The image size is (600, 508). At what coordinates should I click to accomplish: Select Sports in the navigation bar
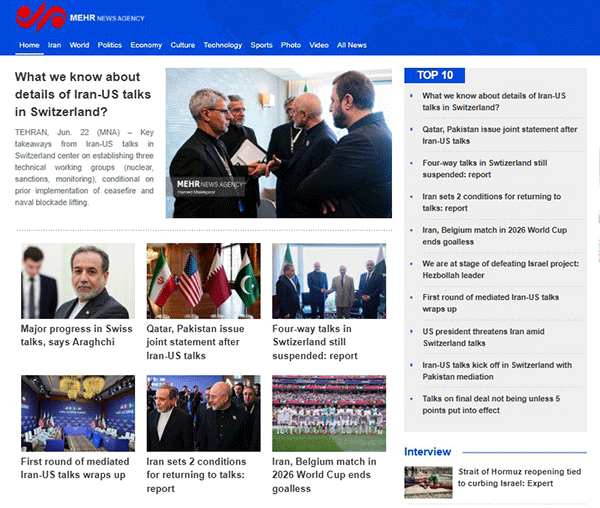coord(261,45)
